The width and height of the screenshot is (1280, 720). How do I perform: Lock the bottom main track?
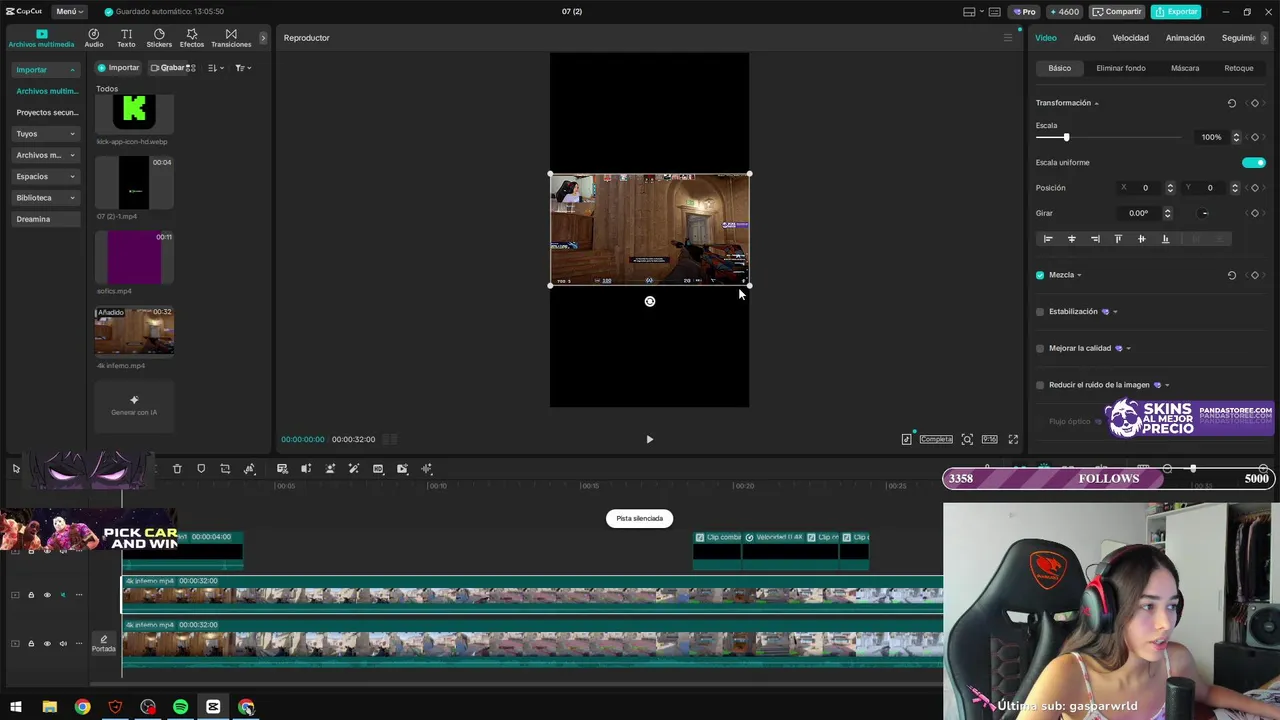31,643
